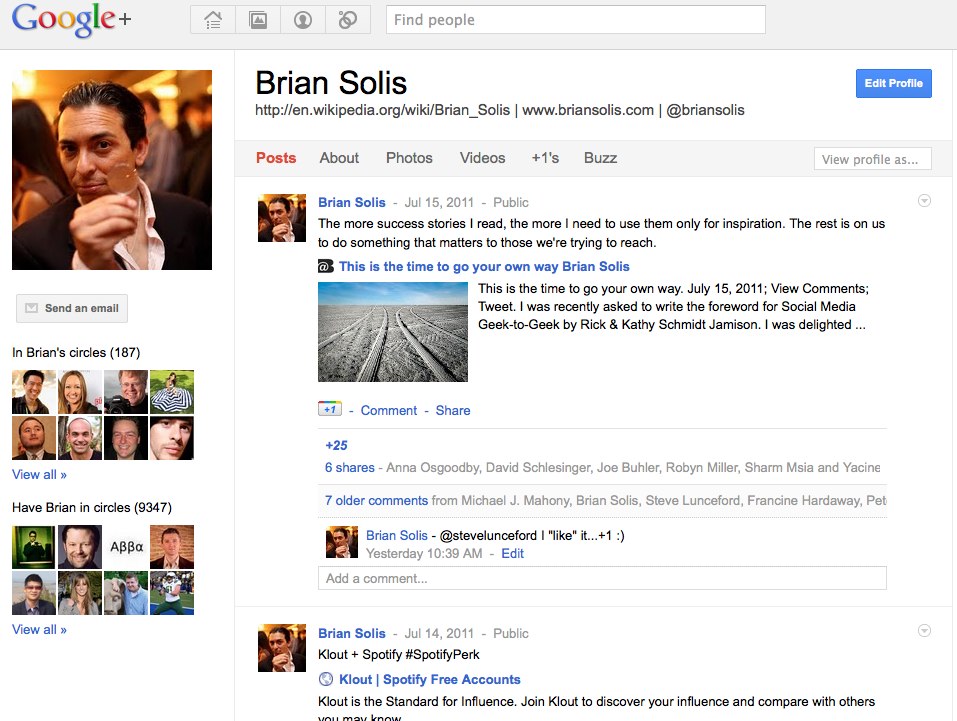
Task: Open the Circles icon in top toolbar
Action: tap(348, 20)
